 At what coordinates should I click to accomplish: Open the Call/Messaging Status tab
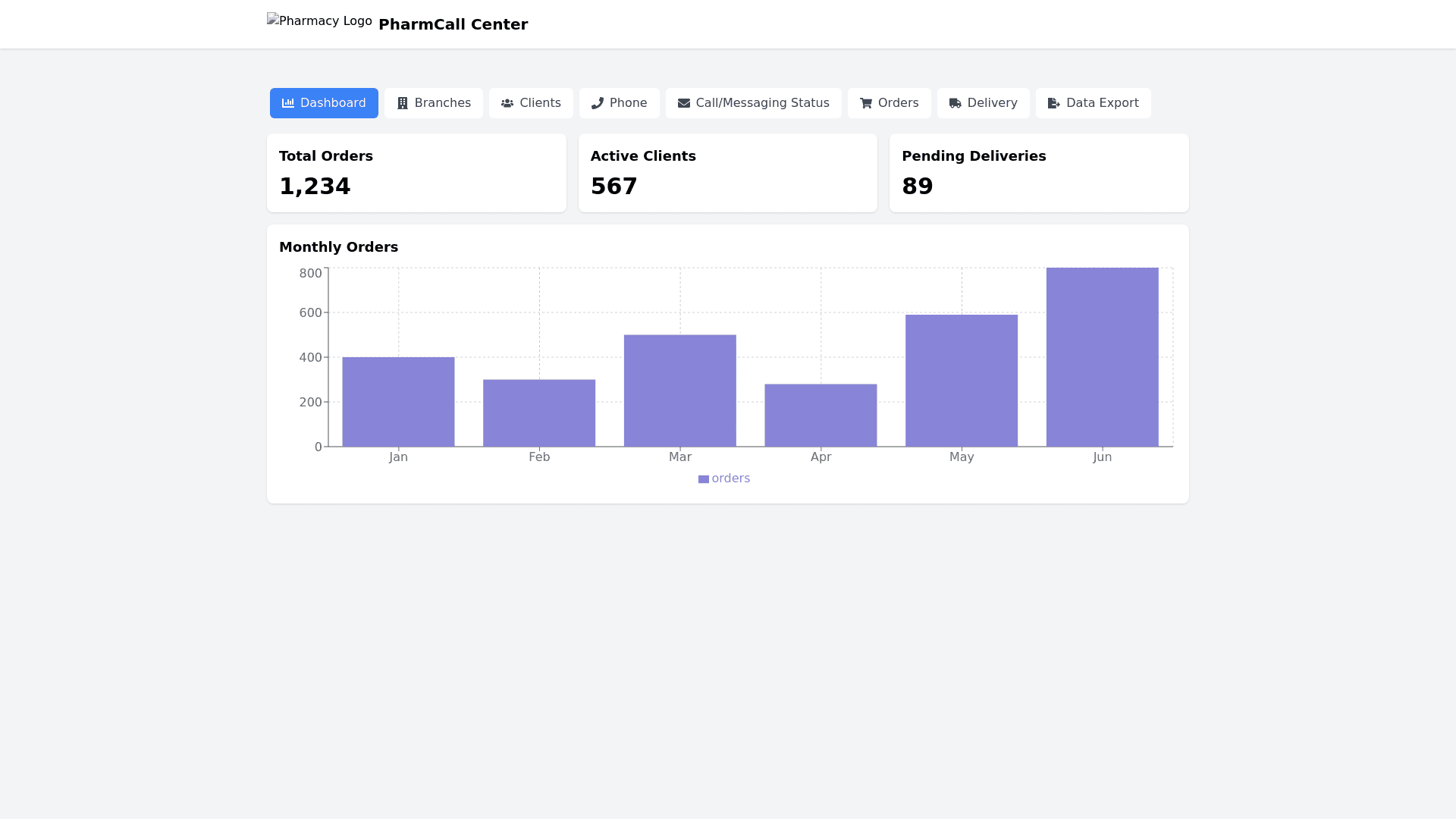point(754,103)
